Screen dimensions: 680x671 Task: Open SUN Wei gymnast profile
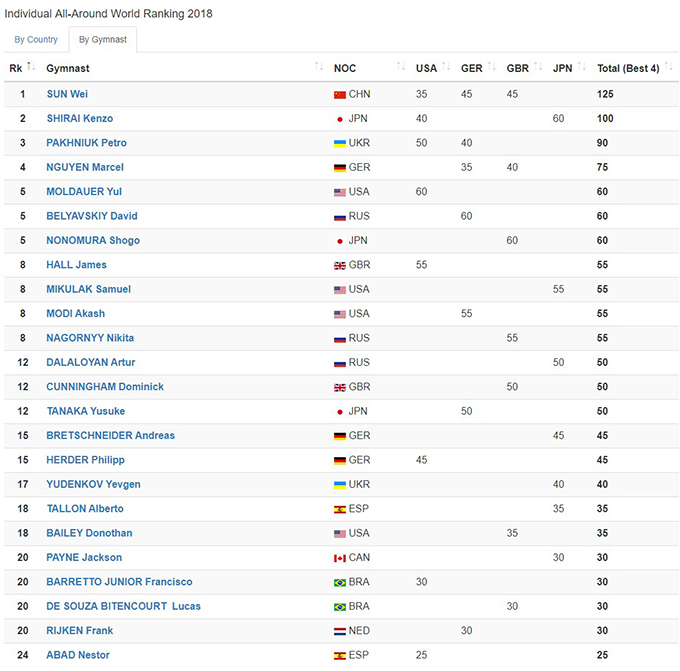click(67, 94)
